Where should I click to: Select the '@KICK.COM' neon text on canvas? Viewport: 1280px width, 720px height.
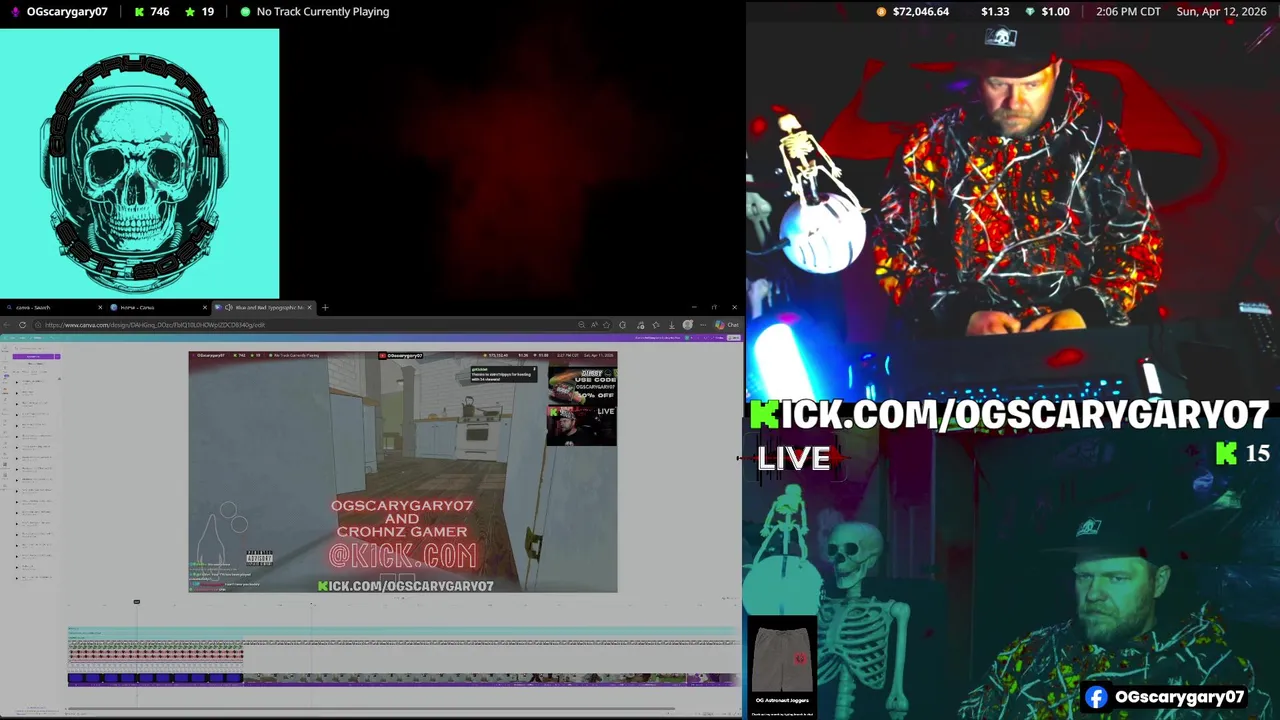(x=403, y=556)
